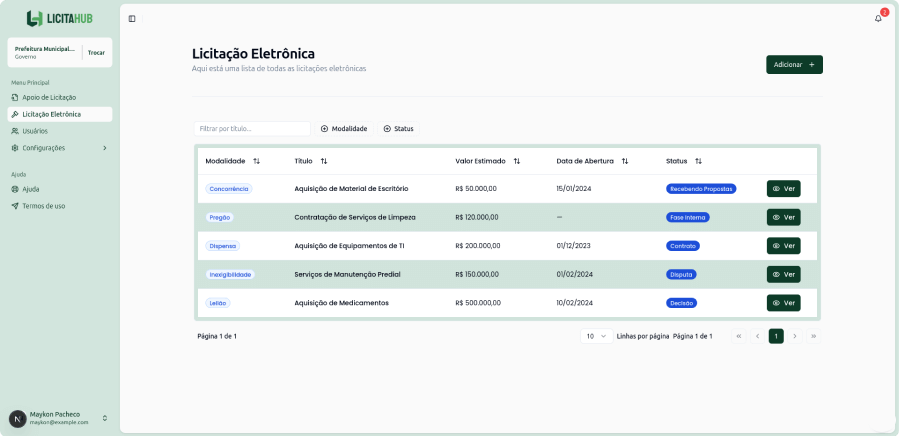
Task: Click title Aquisição de Equipamentos de TI
Action: tap(349, 246)
